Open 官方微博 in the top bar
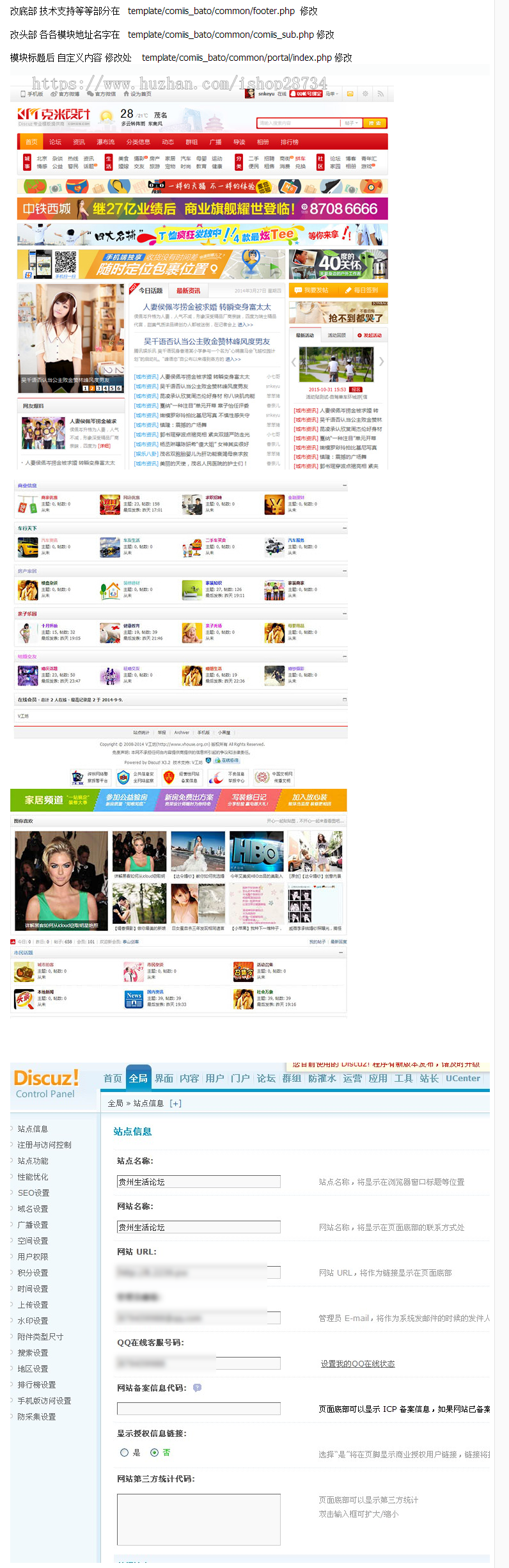Image resolution: width=509 pixels, height=1568 pixels. [65, 94]
